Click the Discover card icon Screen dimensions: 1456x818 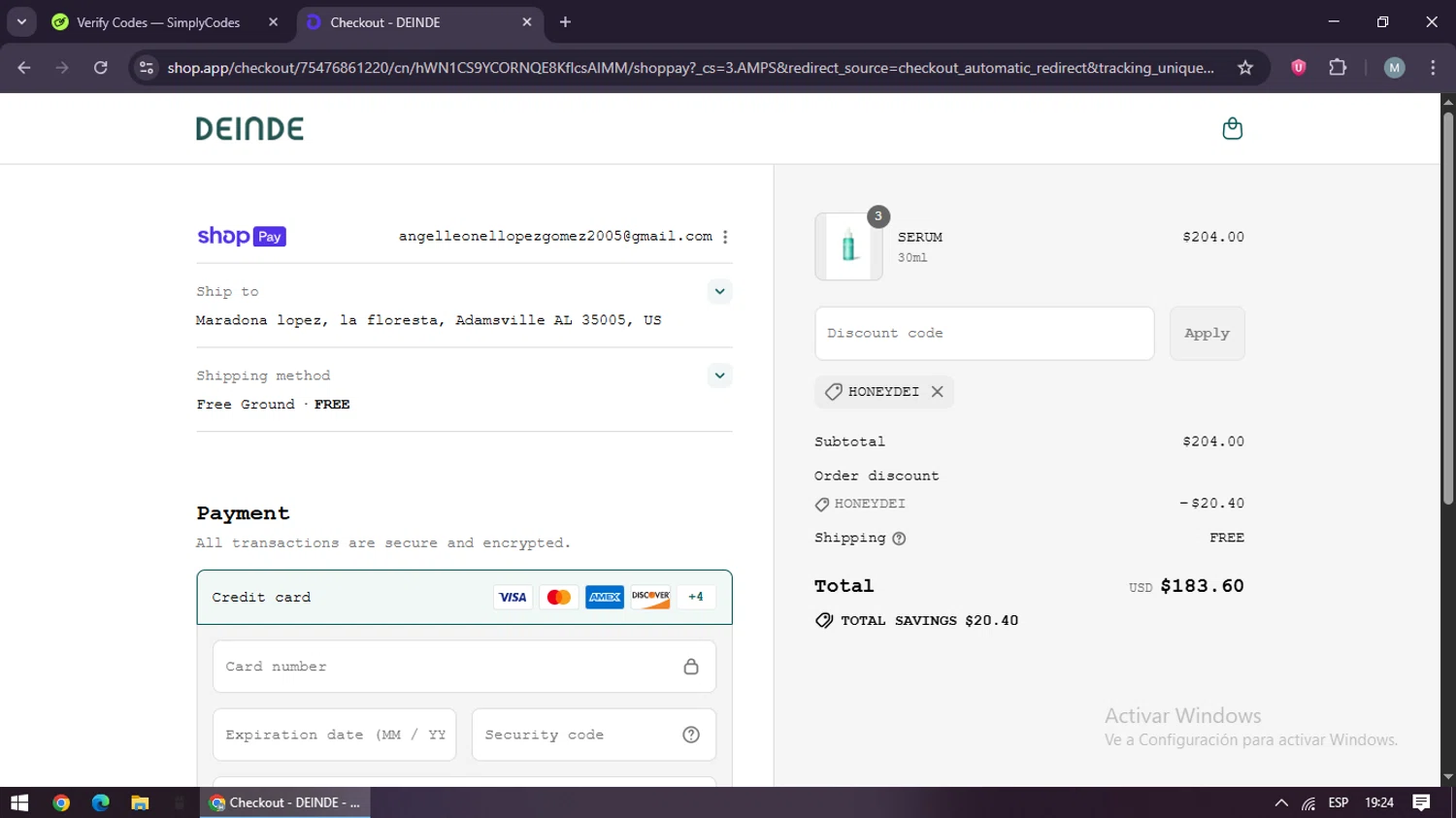point(650,597)
